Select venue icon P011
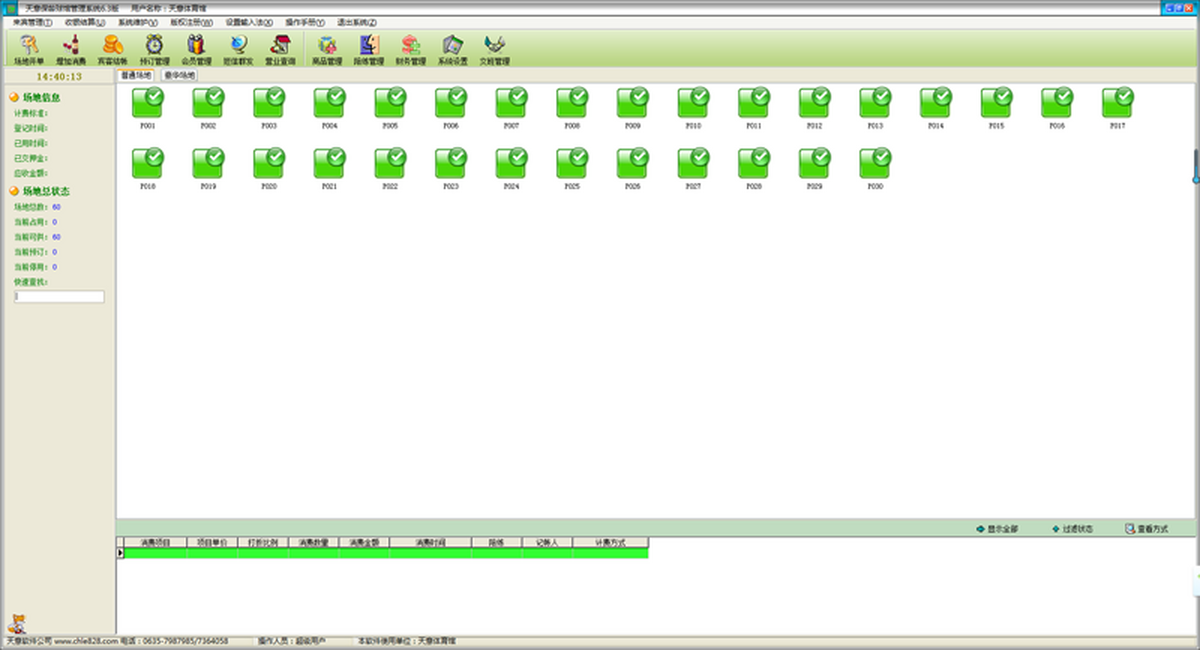This screenshot has height=650, width=1200. [x=754, y=103]
